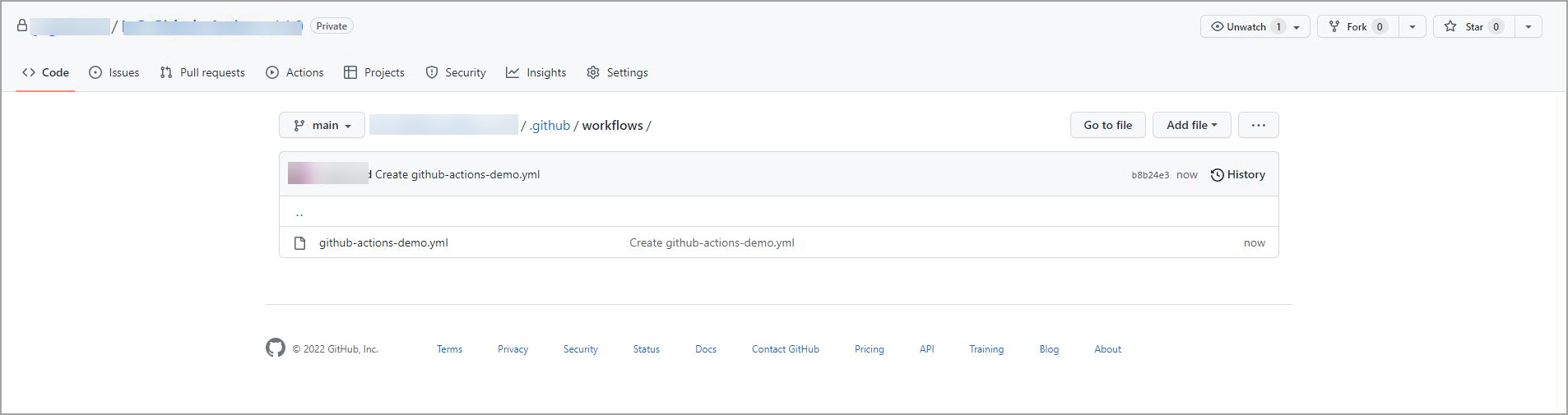1568x415 pixels.
Task: Open the Issues tab
Action: point(114,72)
